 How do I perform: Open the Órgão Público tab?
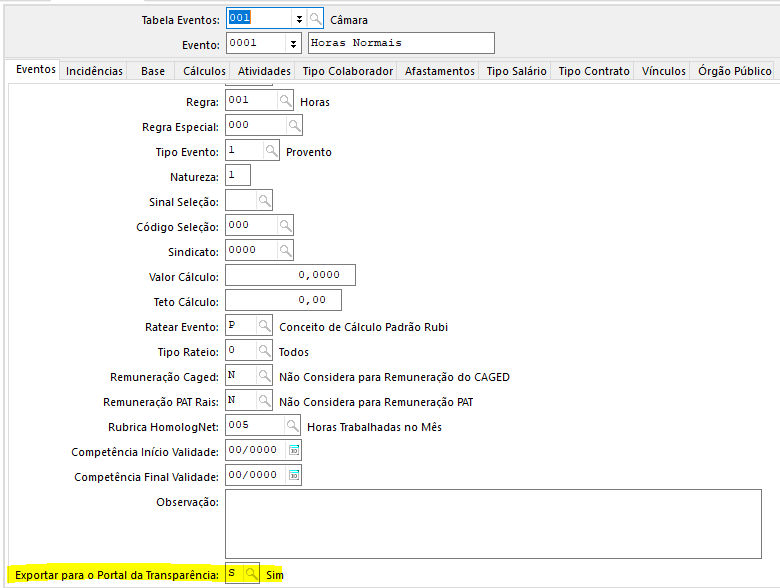pyautogui.click(x=734, y=71)
